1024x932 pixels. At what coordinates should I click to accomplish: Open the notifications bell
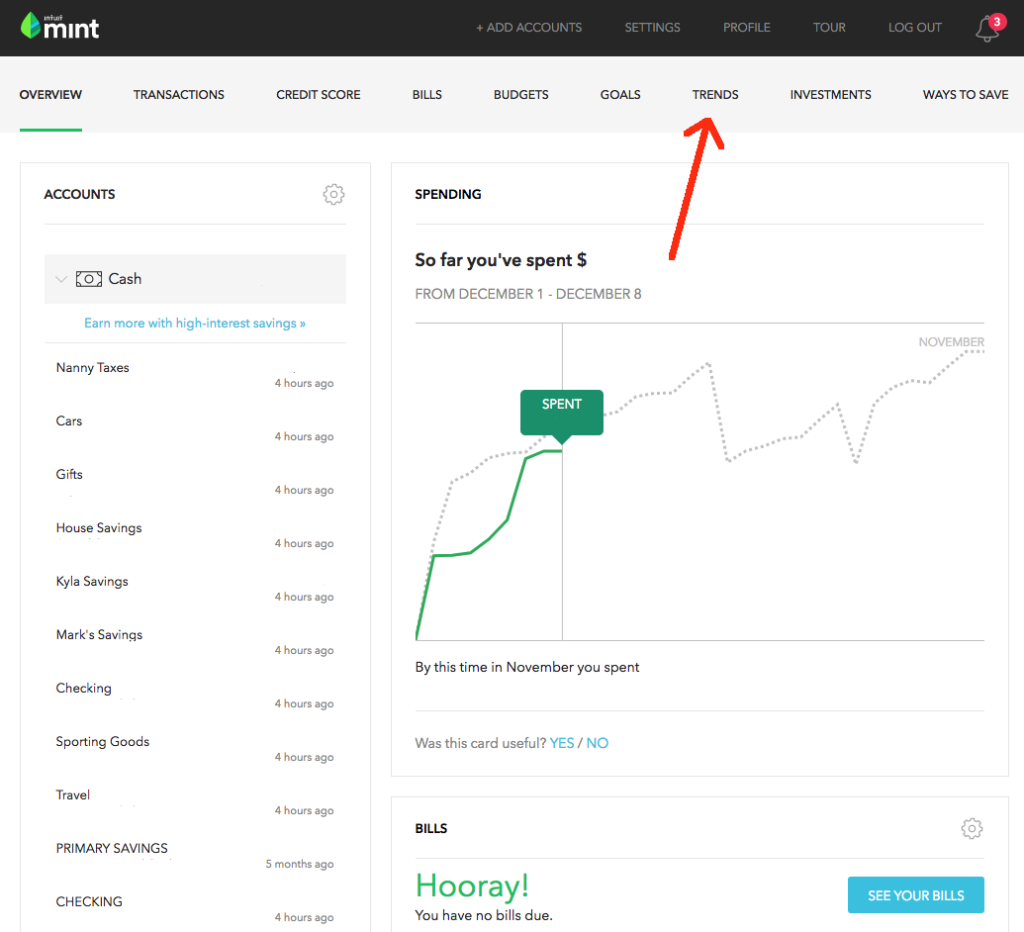pos(988,29)
